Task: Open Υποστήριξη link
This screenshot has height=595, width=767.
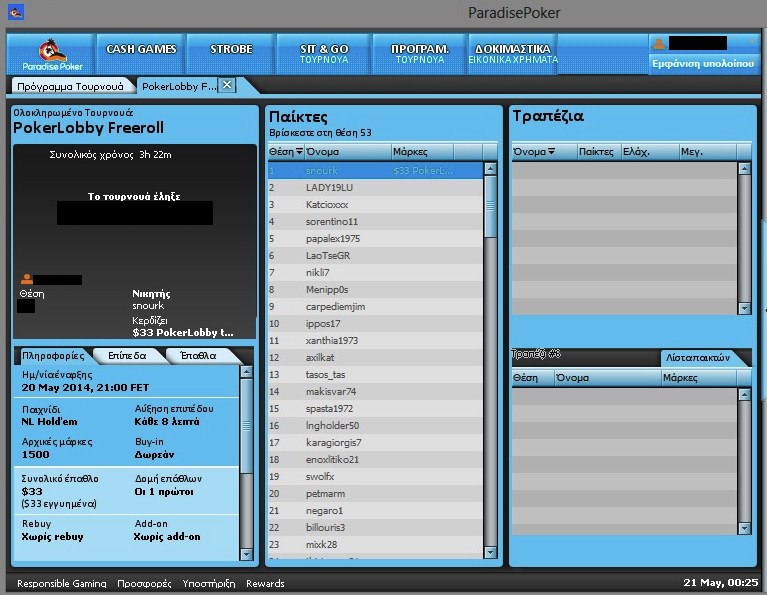Action: pos(209,583)
